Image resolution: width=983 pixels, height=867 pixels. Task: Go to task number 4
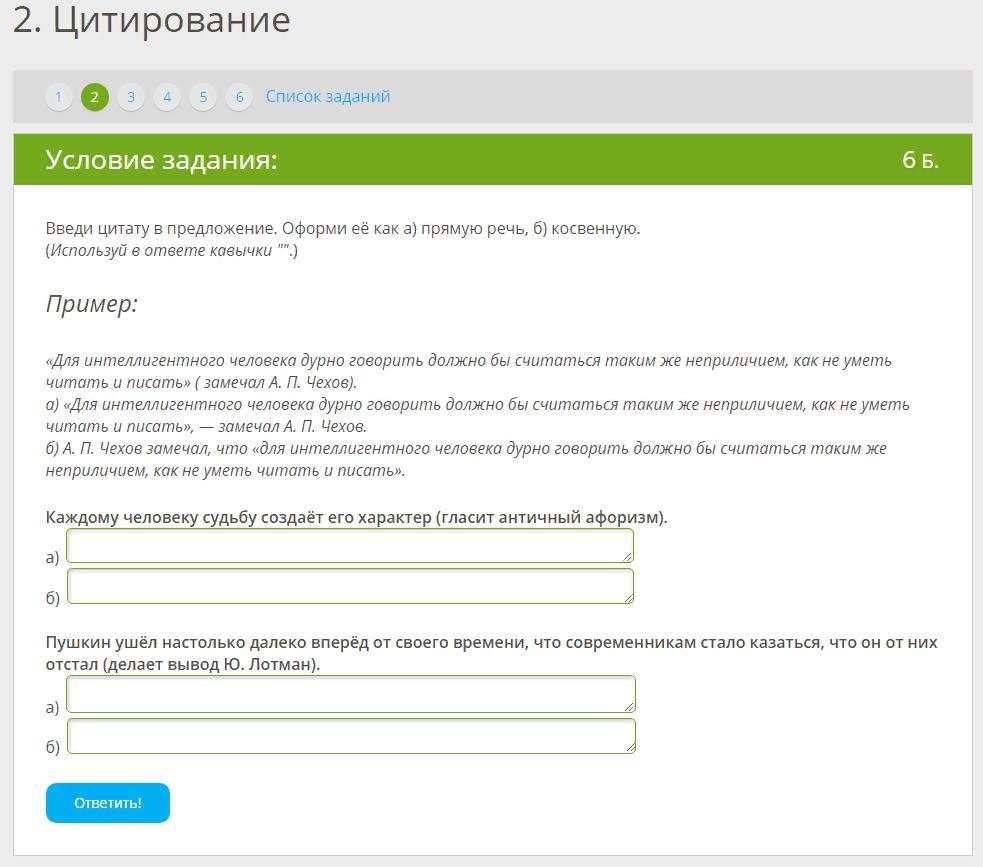coord(167,97)
